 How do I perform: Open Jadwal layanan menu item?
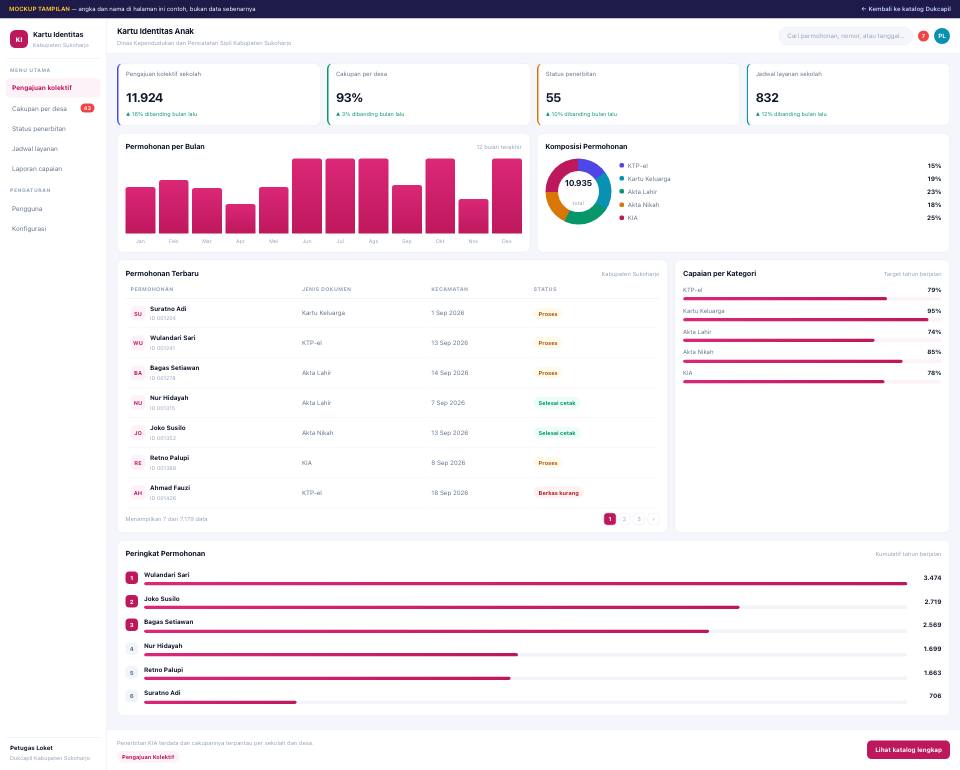[53, 149]
